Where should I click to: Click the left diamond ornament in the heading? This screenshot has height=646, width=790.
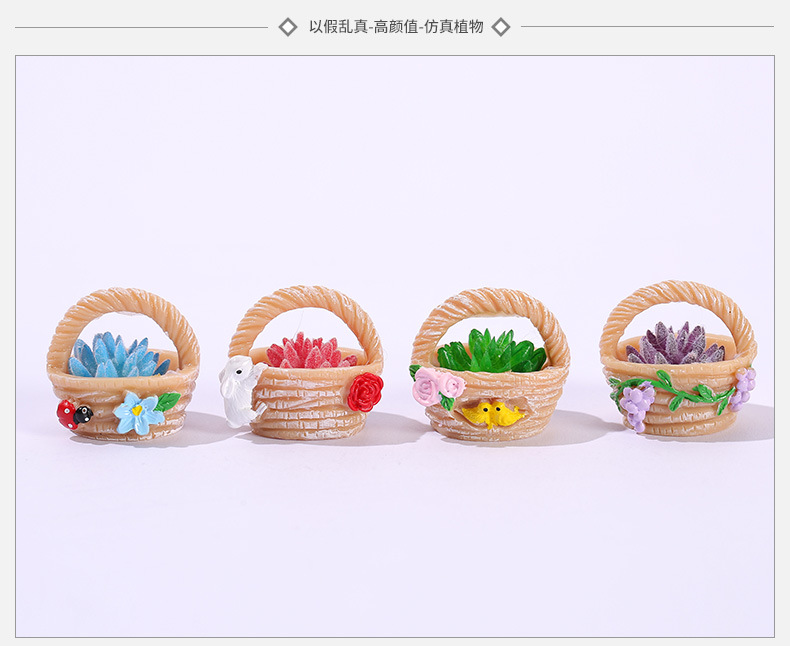(288, 27)
